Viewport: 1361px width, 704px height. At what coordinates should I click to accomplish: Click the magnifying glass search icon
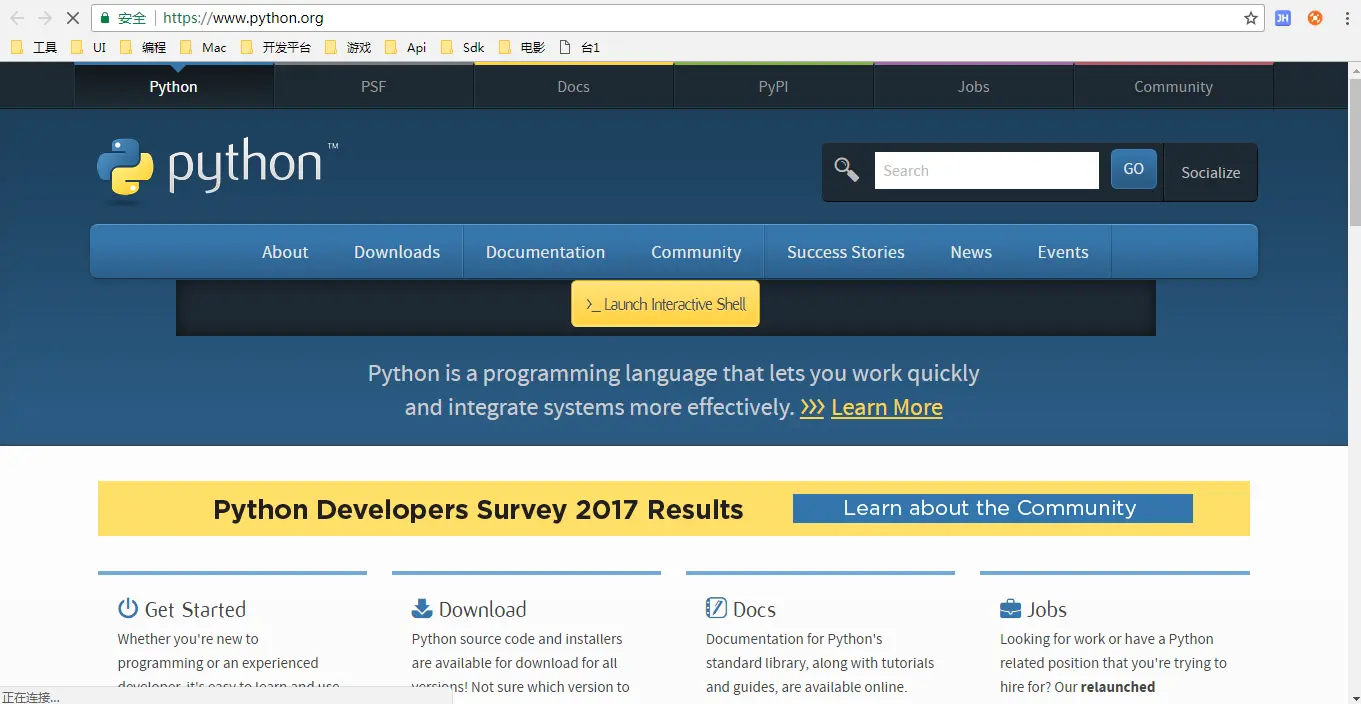847,170
